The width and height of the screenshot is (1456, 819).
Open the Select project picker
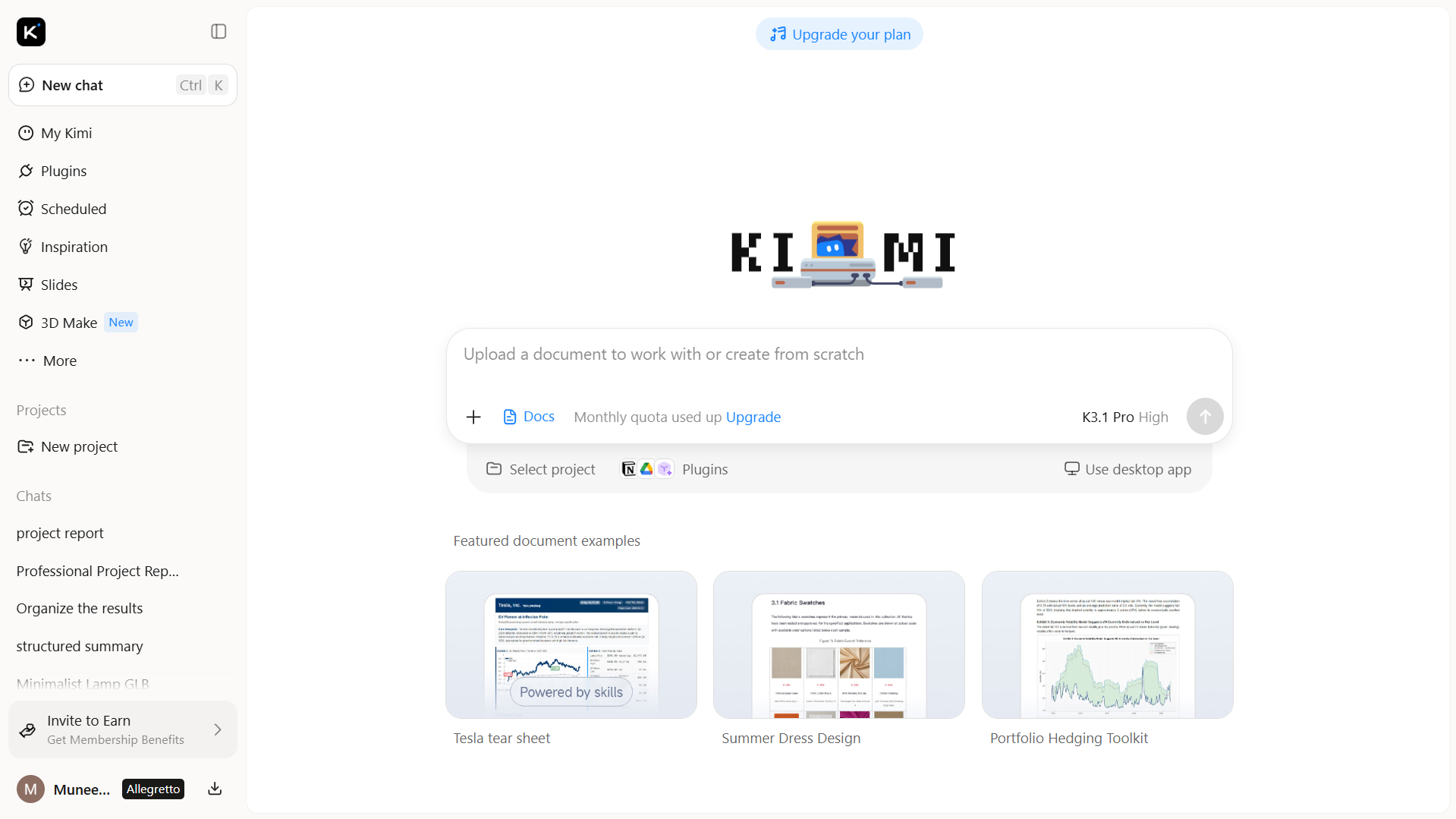point(541,469)
